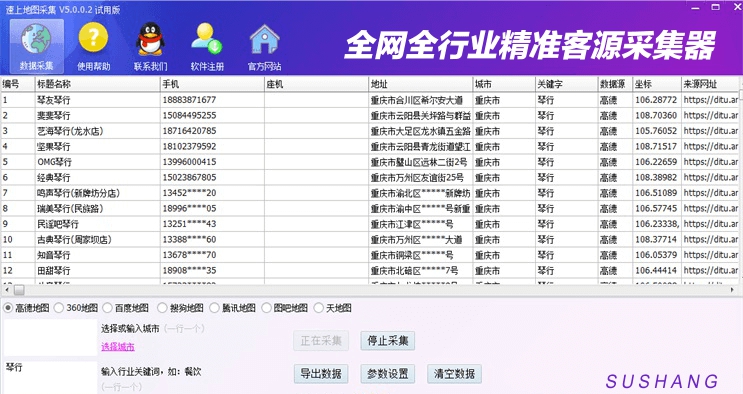The width and height of the screenshot is (743, 394).
Task: Select the 百度地图 radio button
Action: pos(108,308)
